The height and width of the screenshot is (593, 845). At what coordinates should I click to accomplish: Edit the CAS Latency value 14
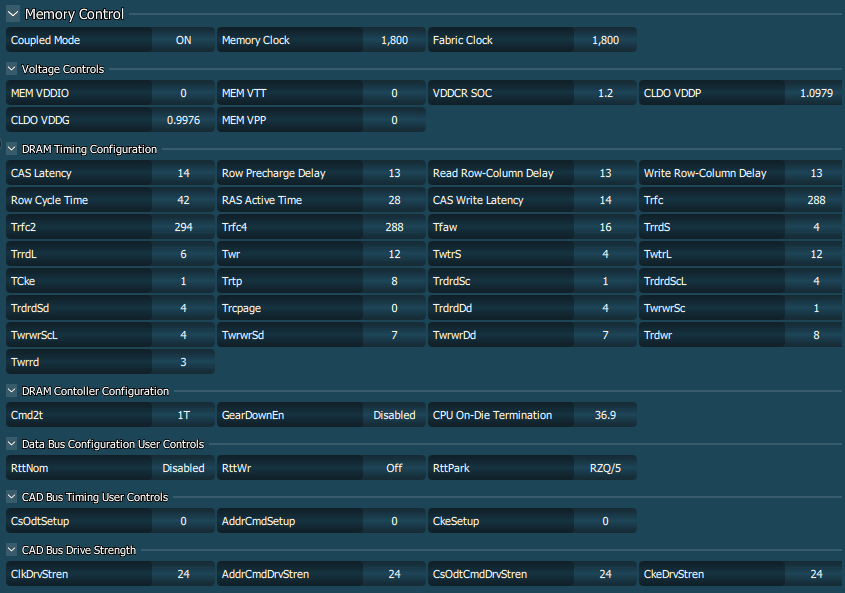[183, 173]
